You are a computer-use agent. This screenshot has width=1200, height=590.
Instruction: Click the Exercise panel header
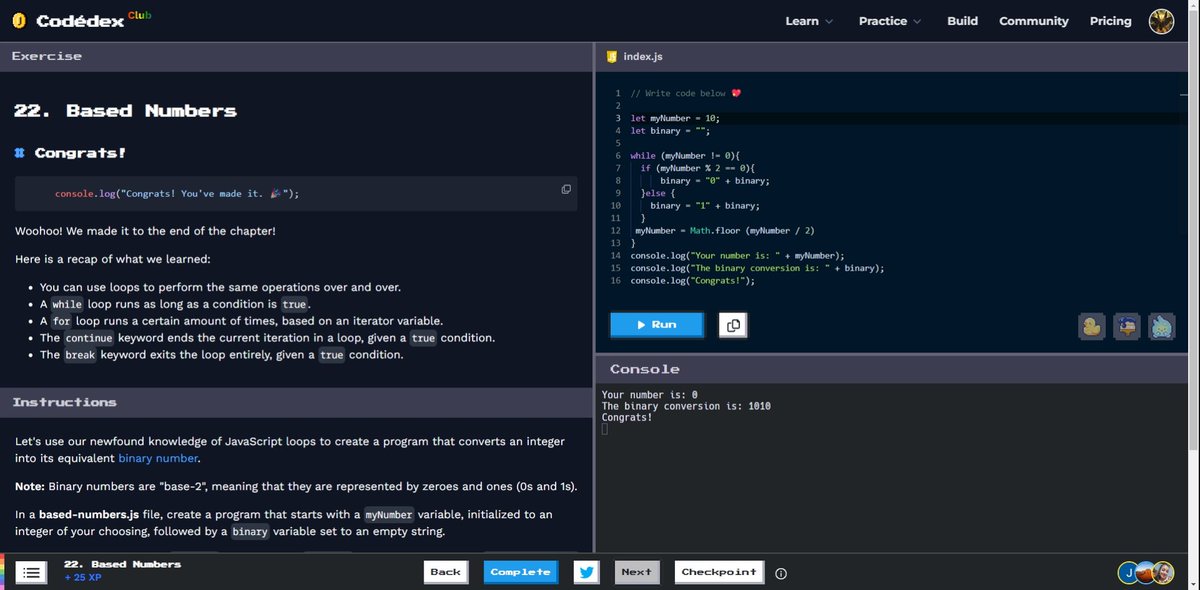(x=297, y=57)
